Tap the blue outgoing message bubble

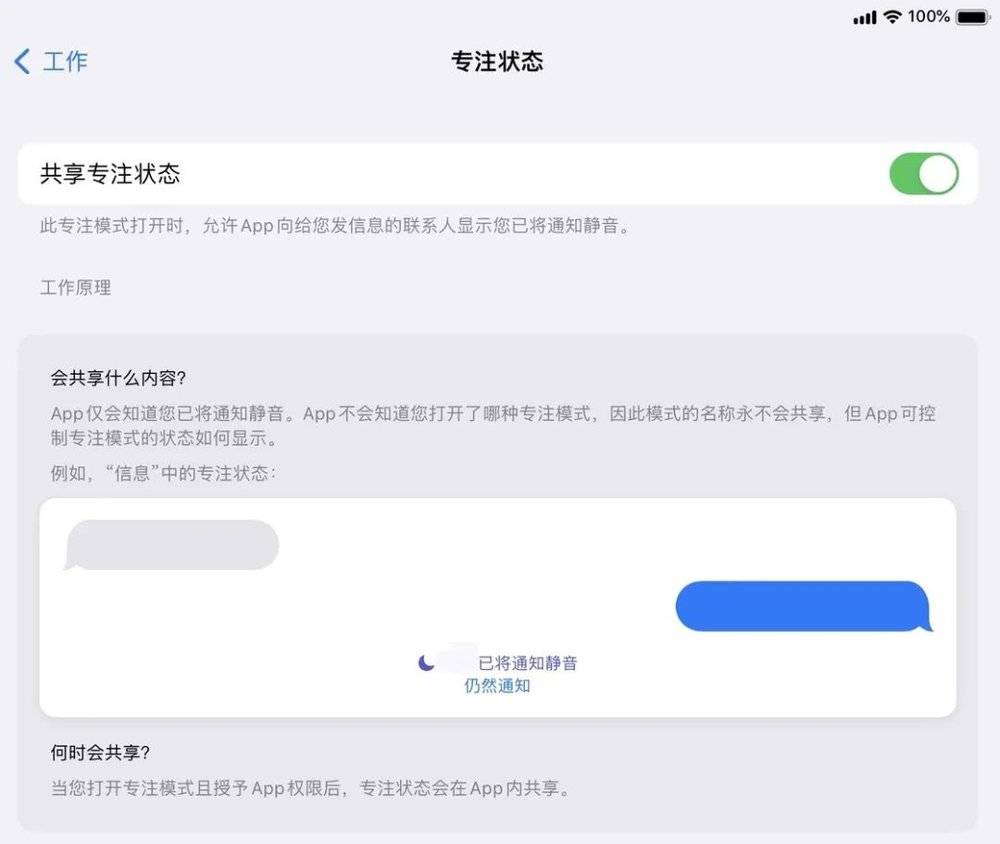[804, 606]
